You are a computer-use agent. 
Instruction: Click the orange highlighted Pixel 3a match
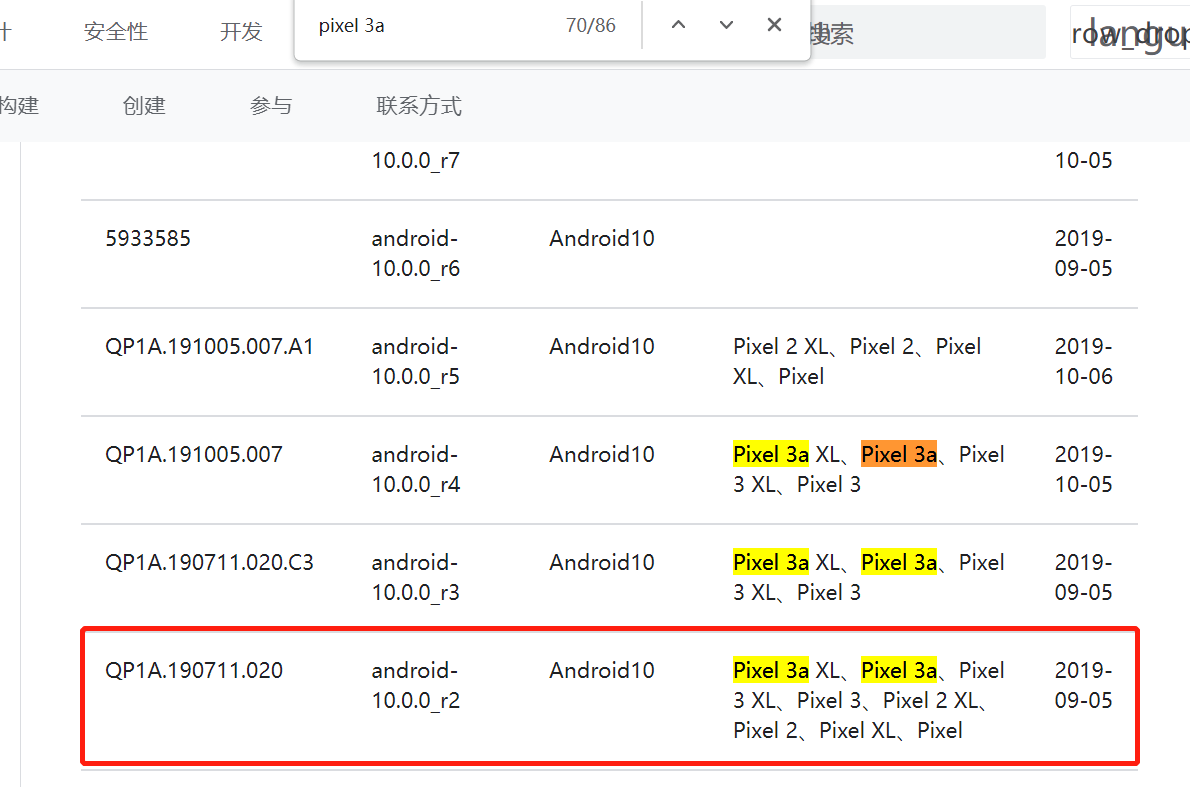coord(899,455)
